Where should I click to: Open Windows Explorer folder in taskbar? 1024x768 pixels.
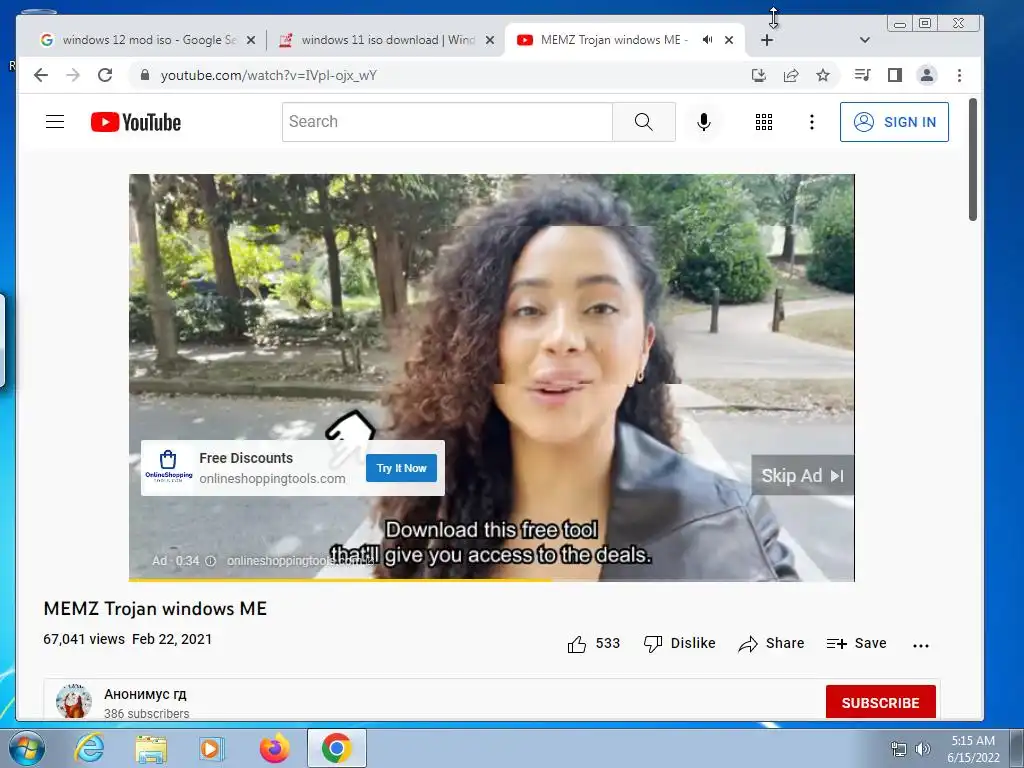point(151,748)
